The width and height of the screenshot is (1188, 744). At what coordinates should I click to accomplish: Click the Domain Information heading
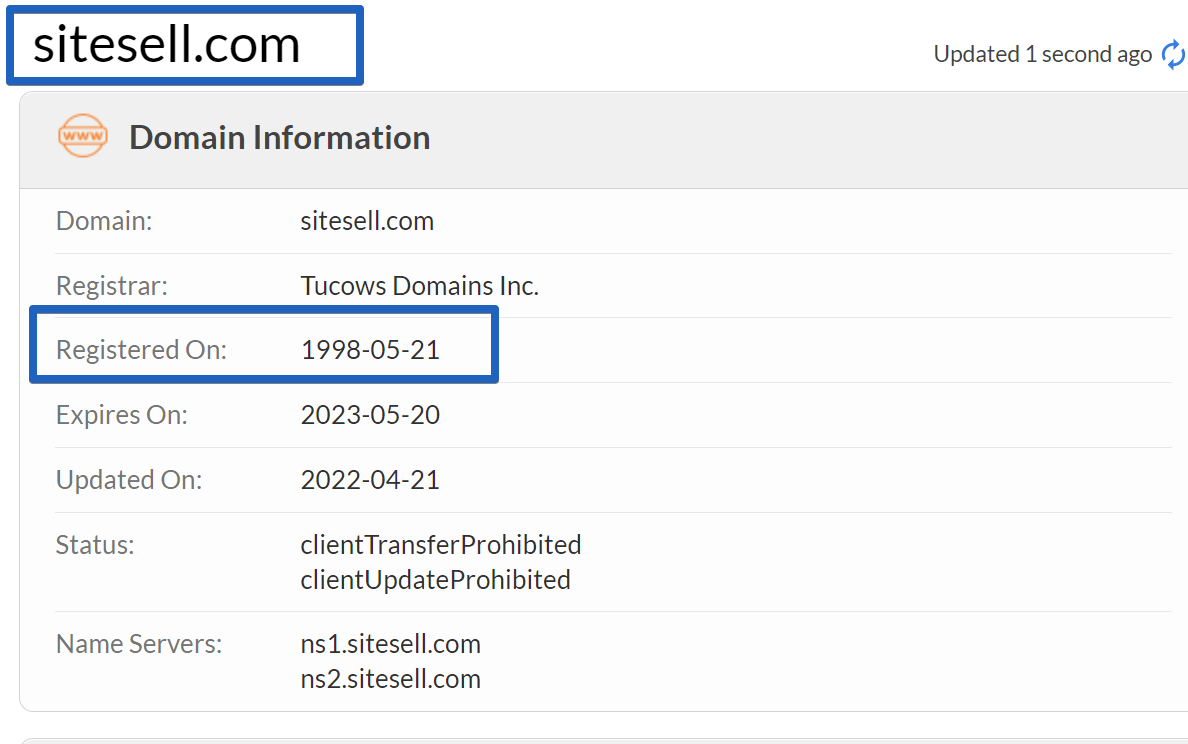pyautogui.click(x=280, y=138)
